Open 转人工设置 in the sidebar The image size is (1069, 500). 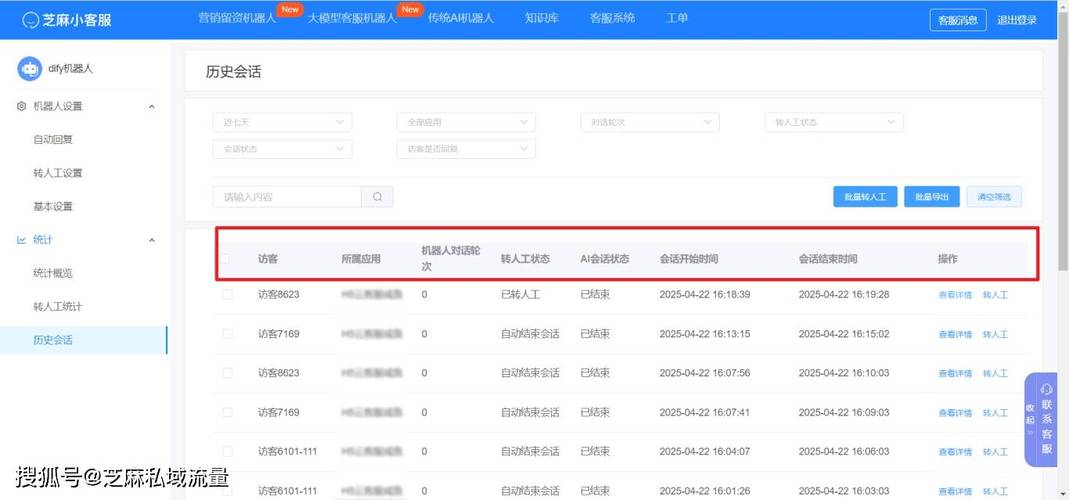tap(58, 173)
